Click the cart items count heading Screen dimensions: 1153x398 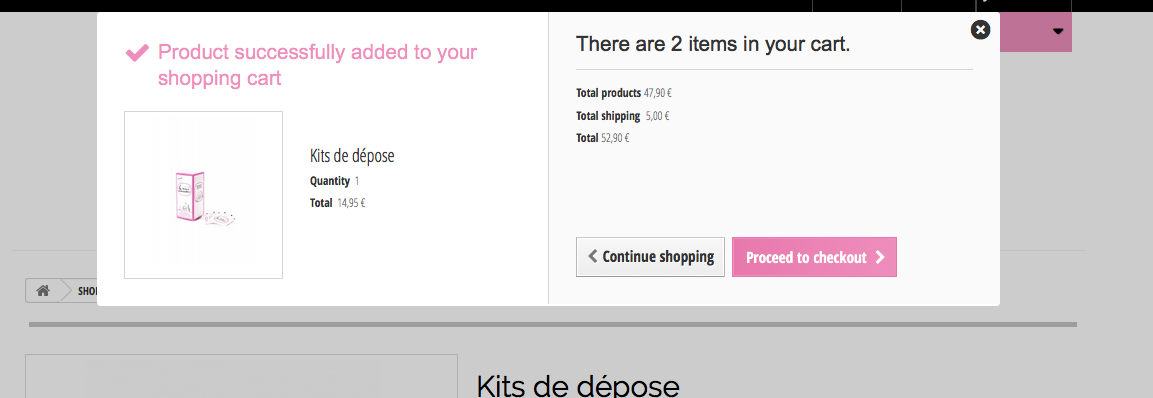pos(713,44)
